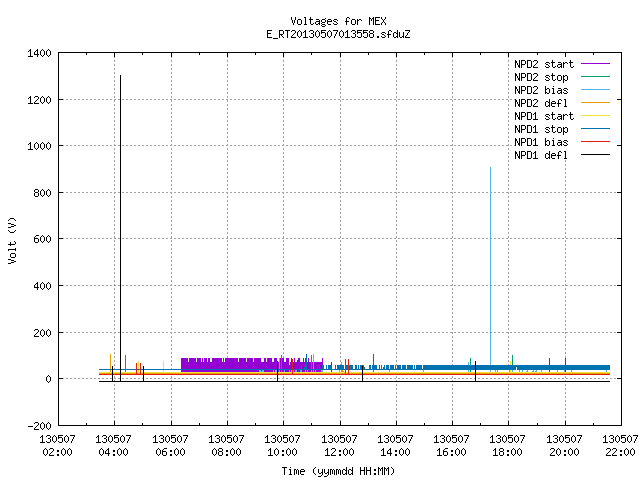640x480 pixels.
Task: Click the 16:00 time axis label
Action: pos(451,452)
